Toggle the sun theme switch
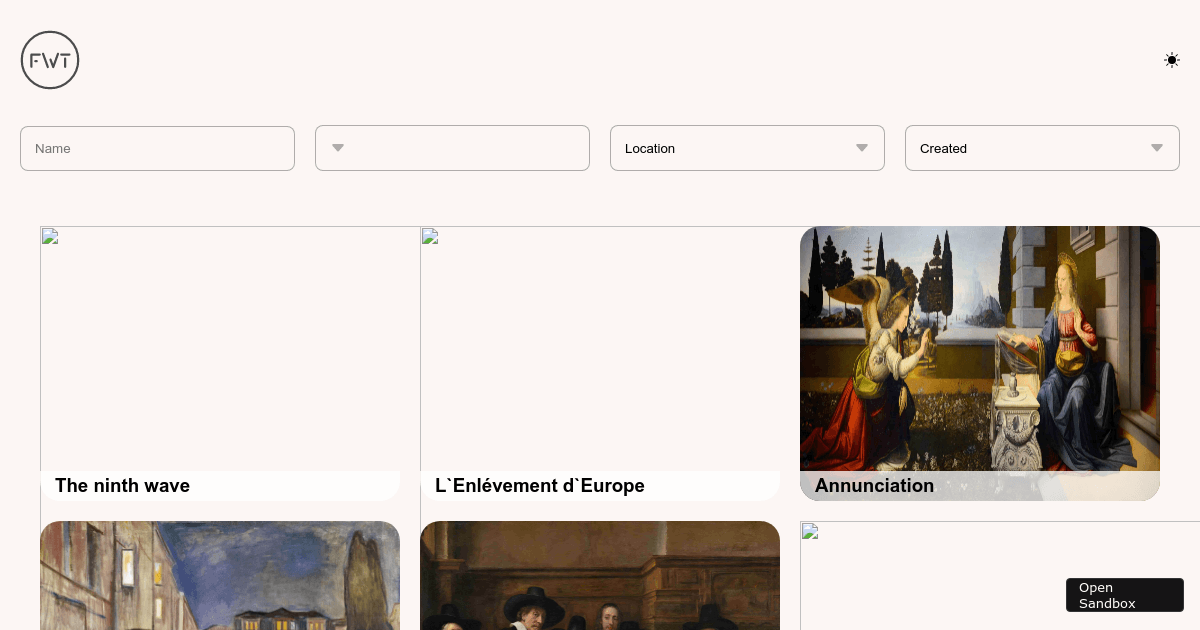 1172,60
